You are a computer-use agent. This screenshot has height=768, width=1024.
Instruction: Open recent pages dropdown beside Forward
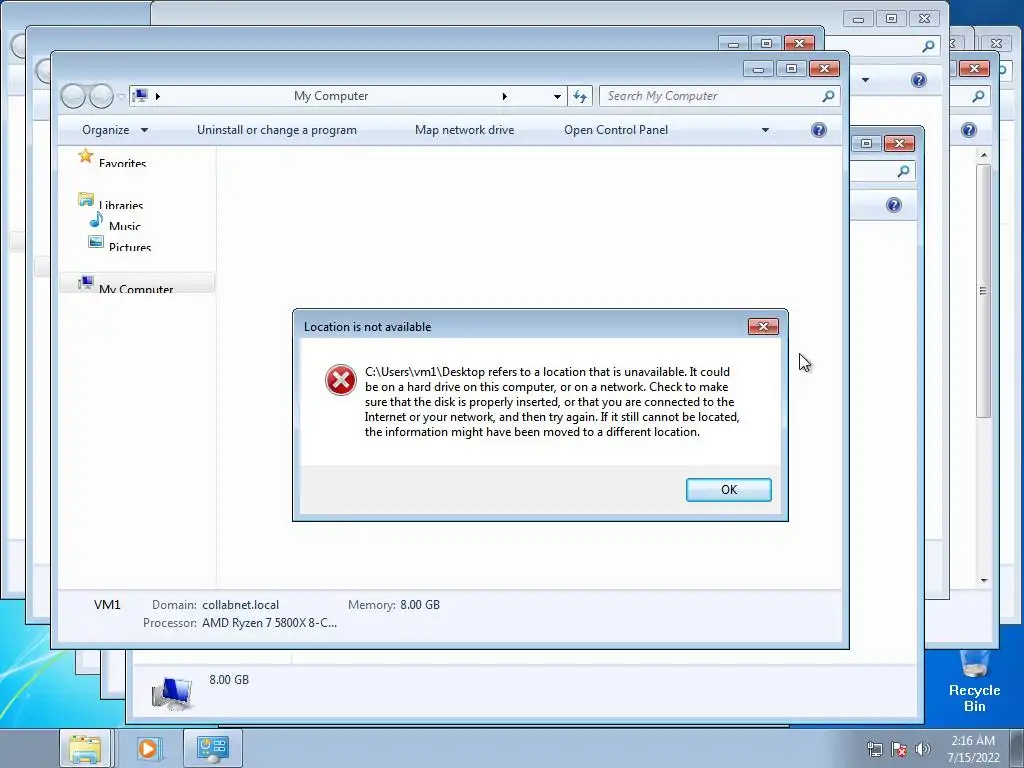tap(121, 97)
